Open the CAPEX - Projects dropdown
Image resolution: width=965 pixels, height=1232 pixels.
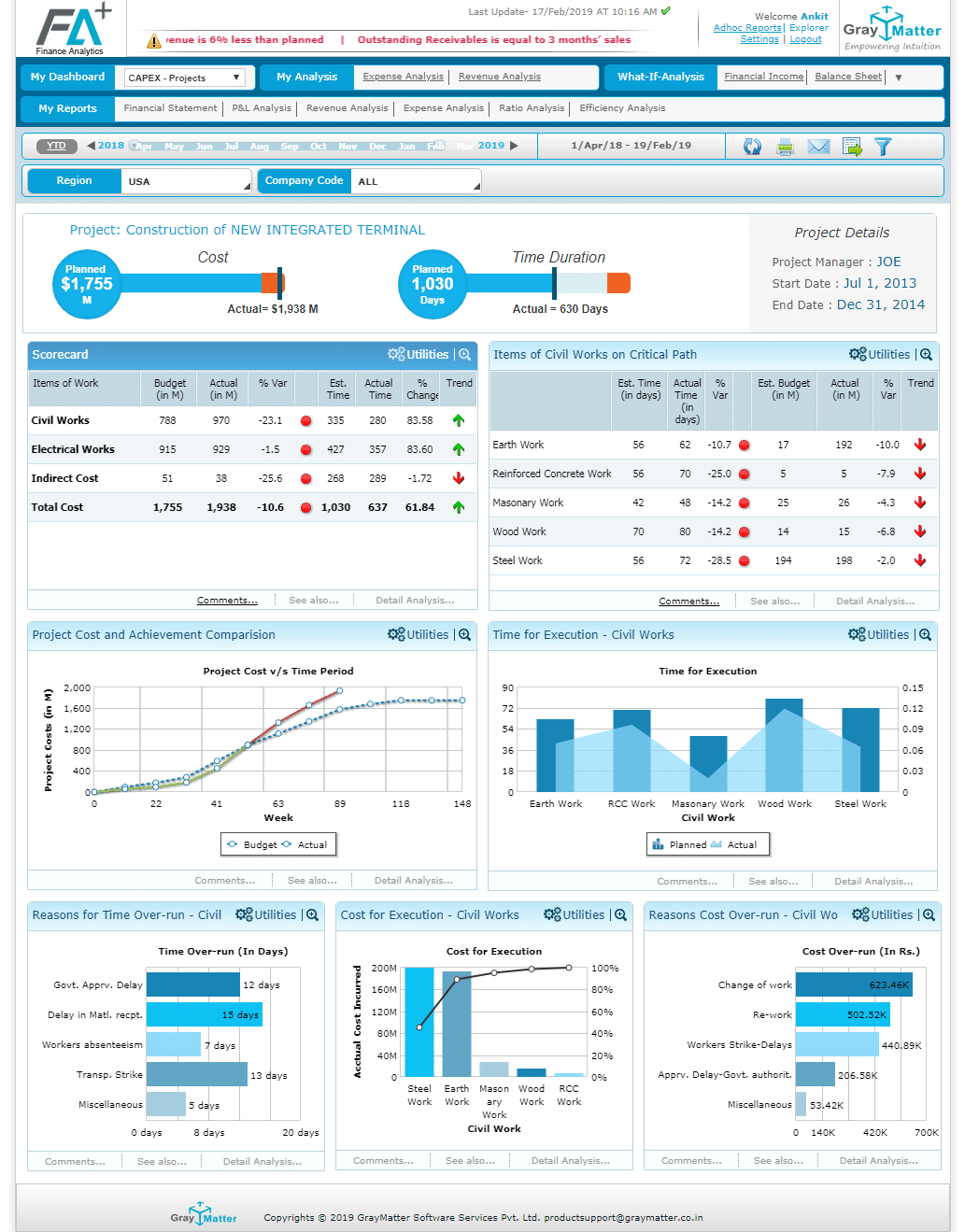pyautogui.click(x=184, y=78)
